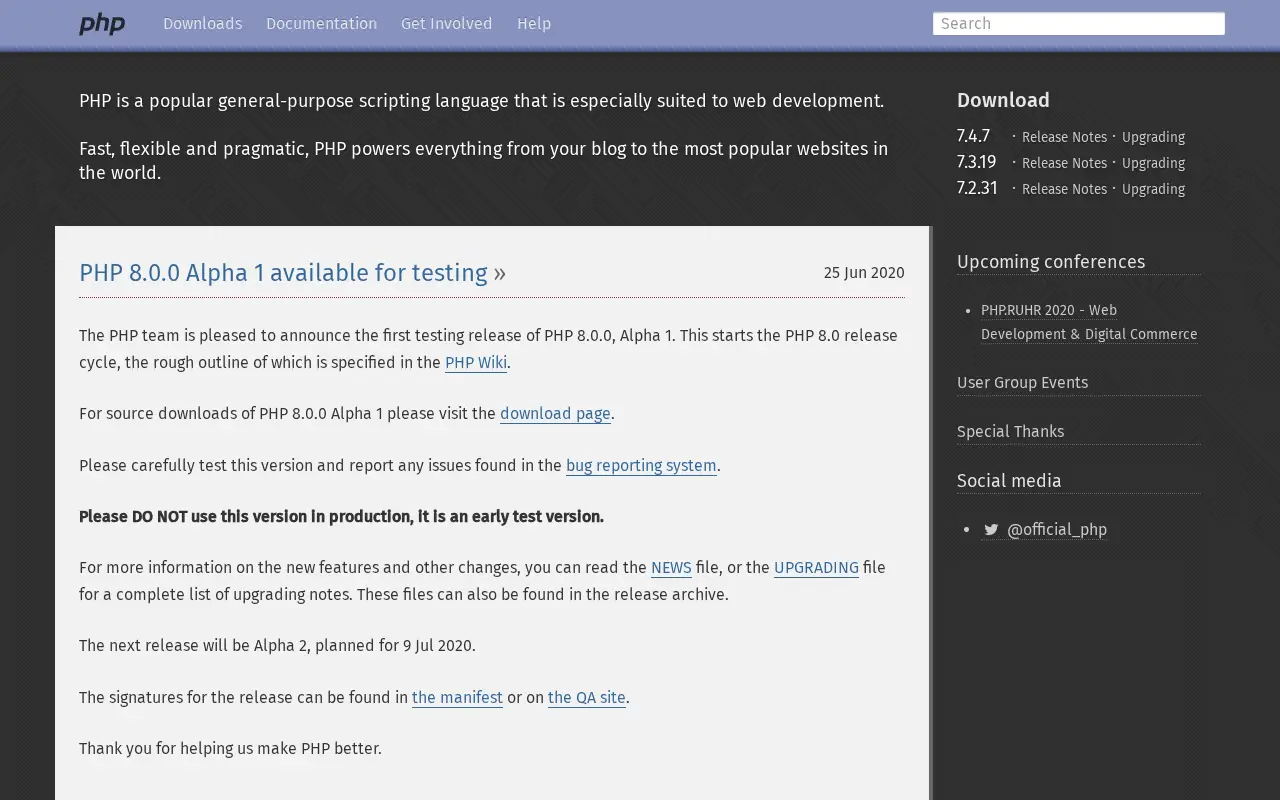Open the UPGRADING file link
Screen dimensions: 1280x800
click(x=816, y=568)
